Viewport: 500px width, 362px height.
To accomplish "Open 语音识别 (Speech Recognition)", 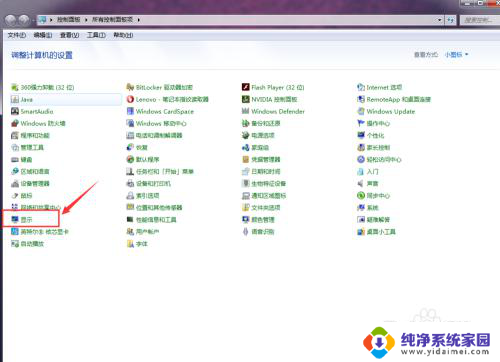I will (x=258, y=231).
